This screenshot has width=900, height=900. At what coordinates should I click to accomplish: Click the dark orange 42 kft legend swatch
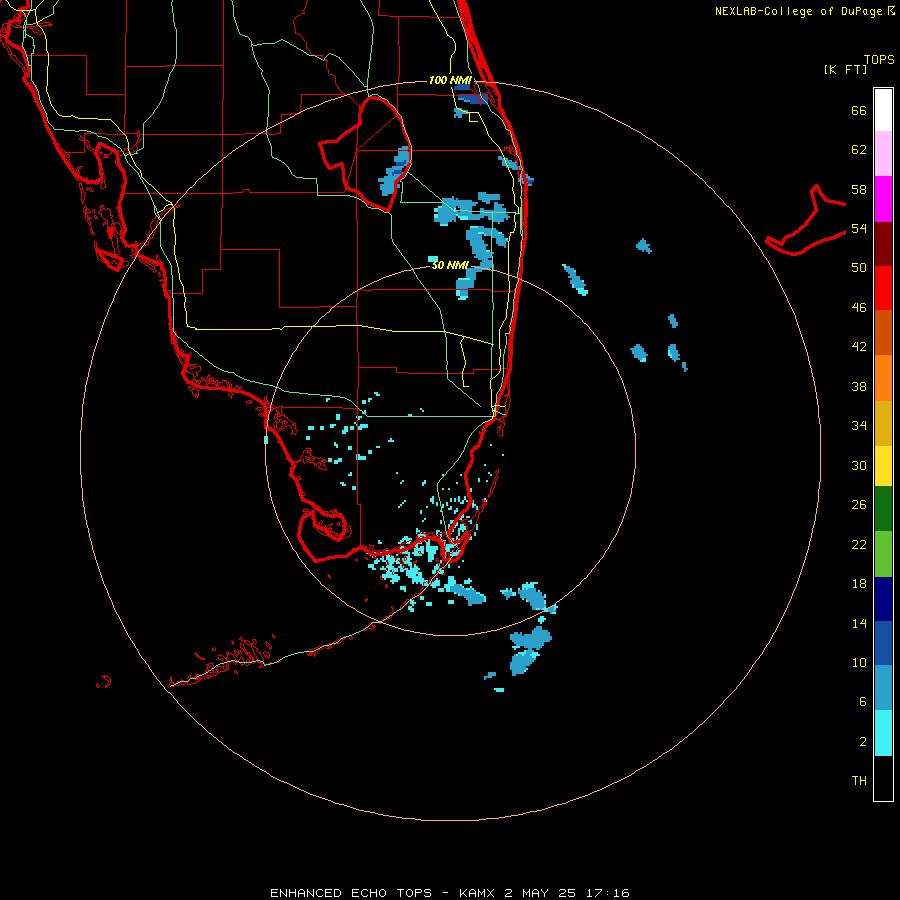(883, 333)
